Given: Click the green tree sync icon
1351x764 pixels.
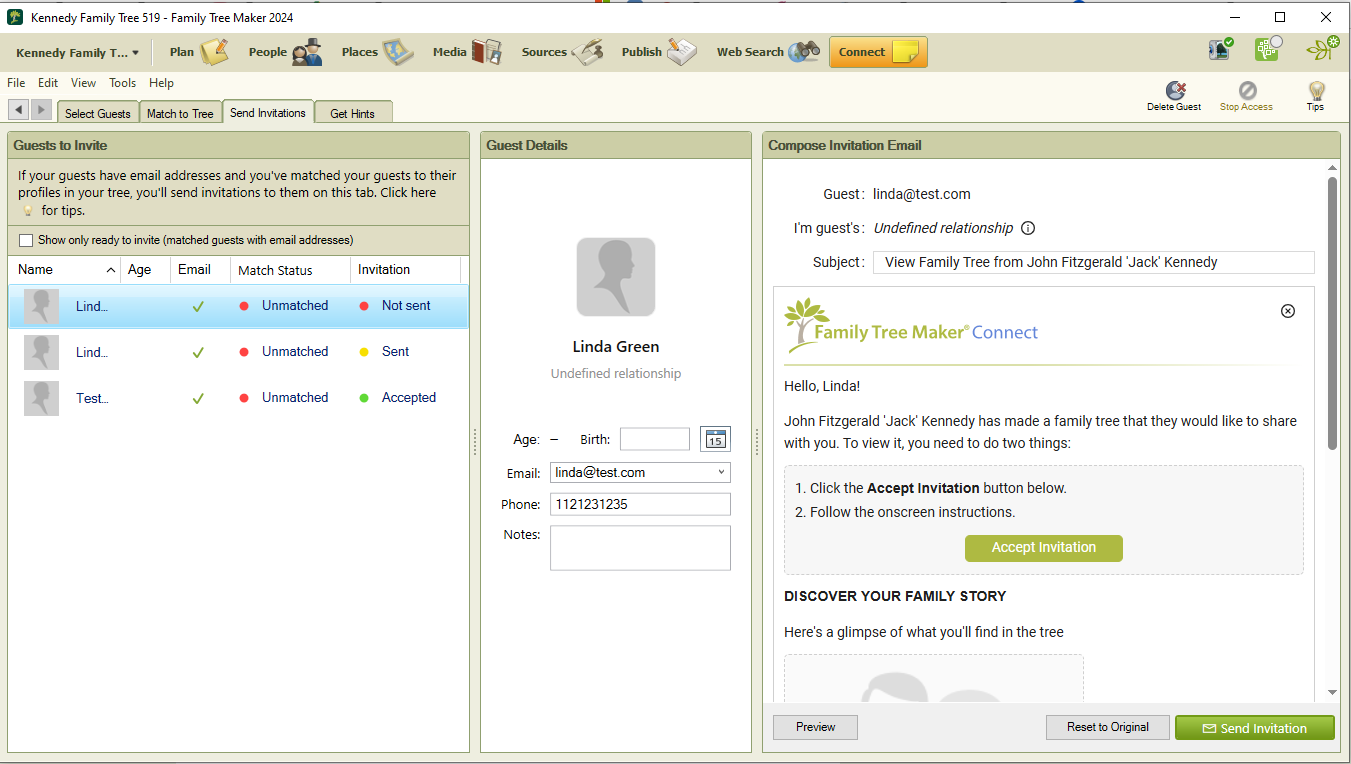Looking at the screenshot, I should (1268, 48).
